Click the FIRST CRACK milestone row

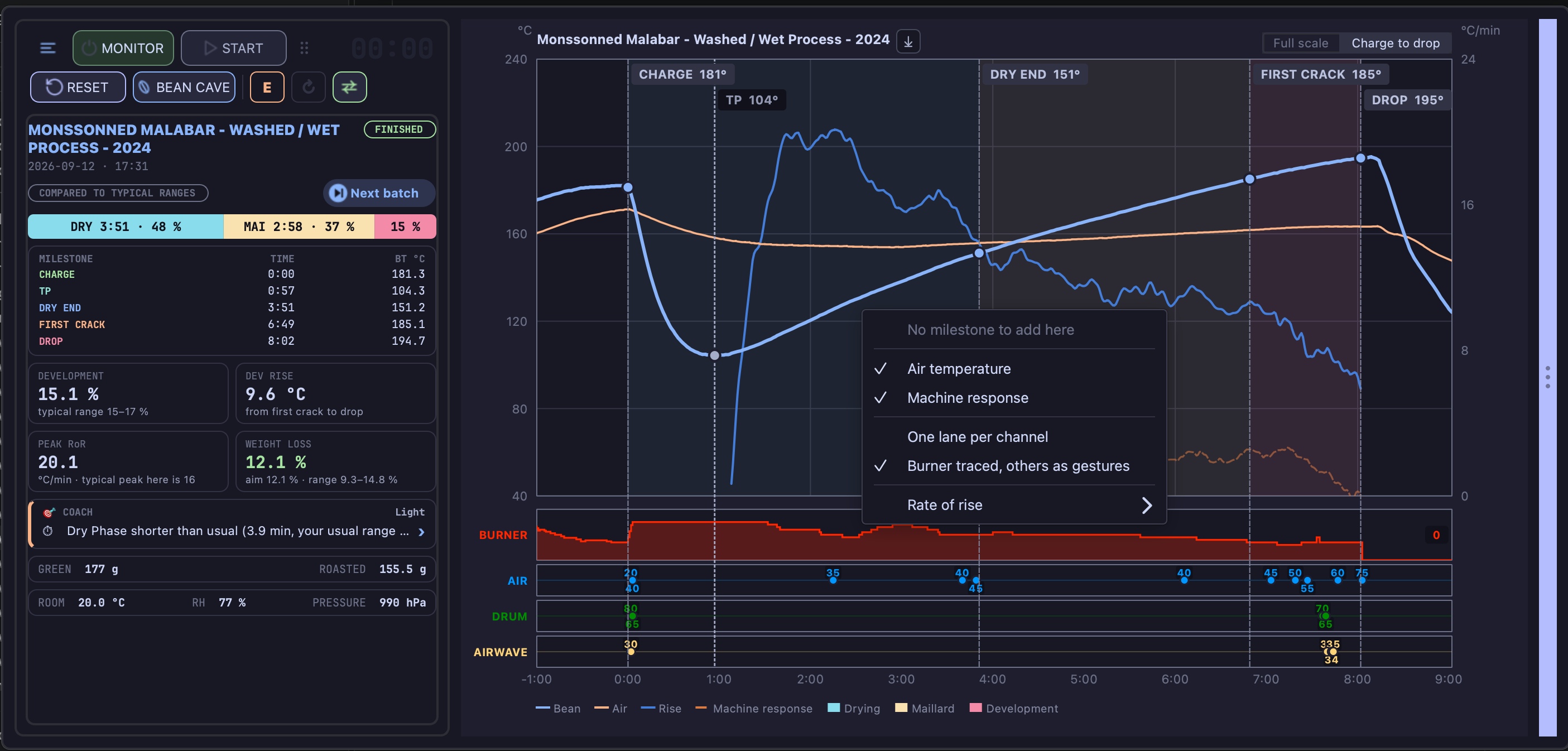232,324
